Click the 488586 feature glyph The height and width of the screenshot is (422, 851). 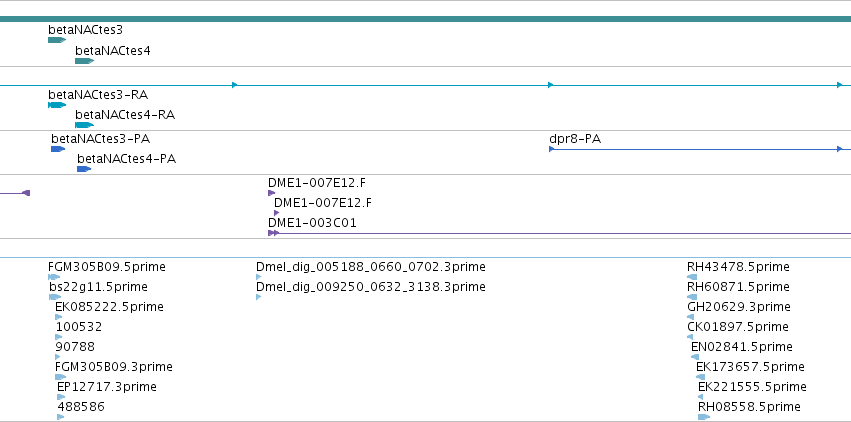pos(60,417)
